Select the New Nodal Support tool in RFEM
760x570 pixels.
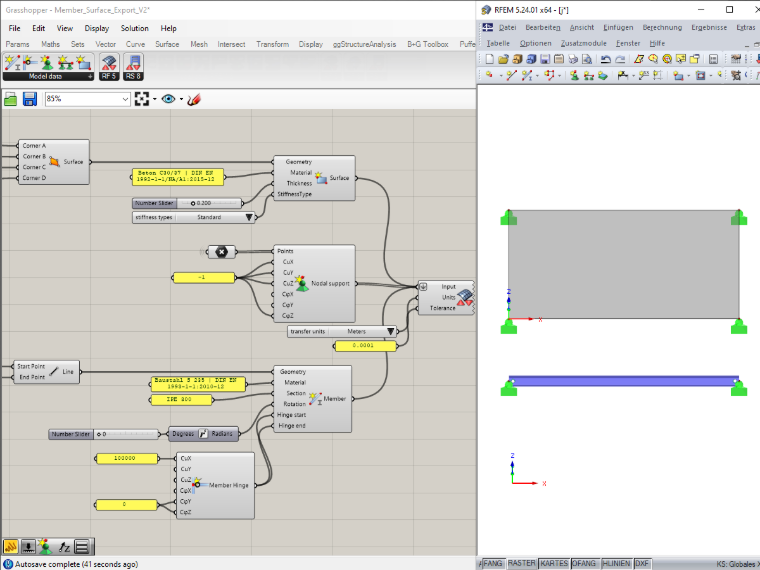click(x=574, y=75)
